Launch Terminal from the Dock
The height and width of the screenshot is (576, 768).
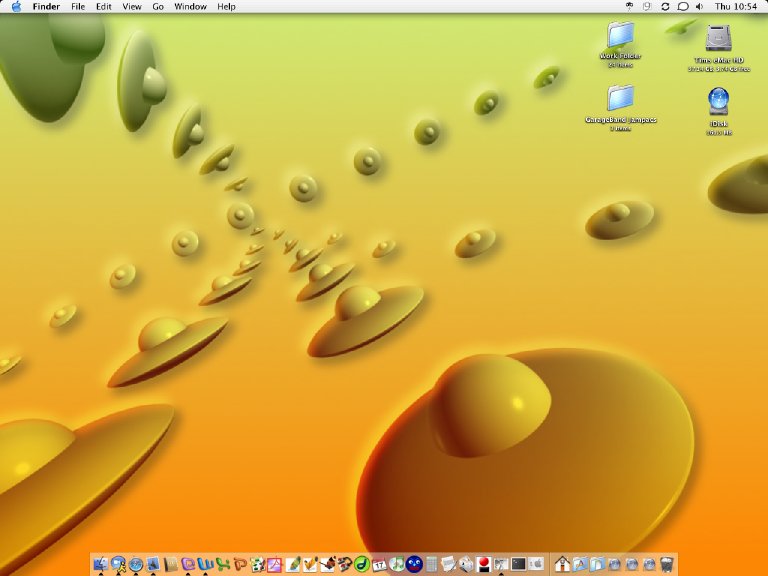pos(518,564)
